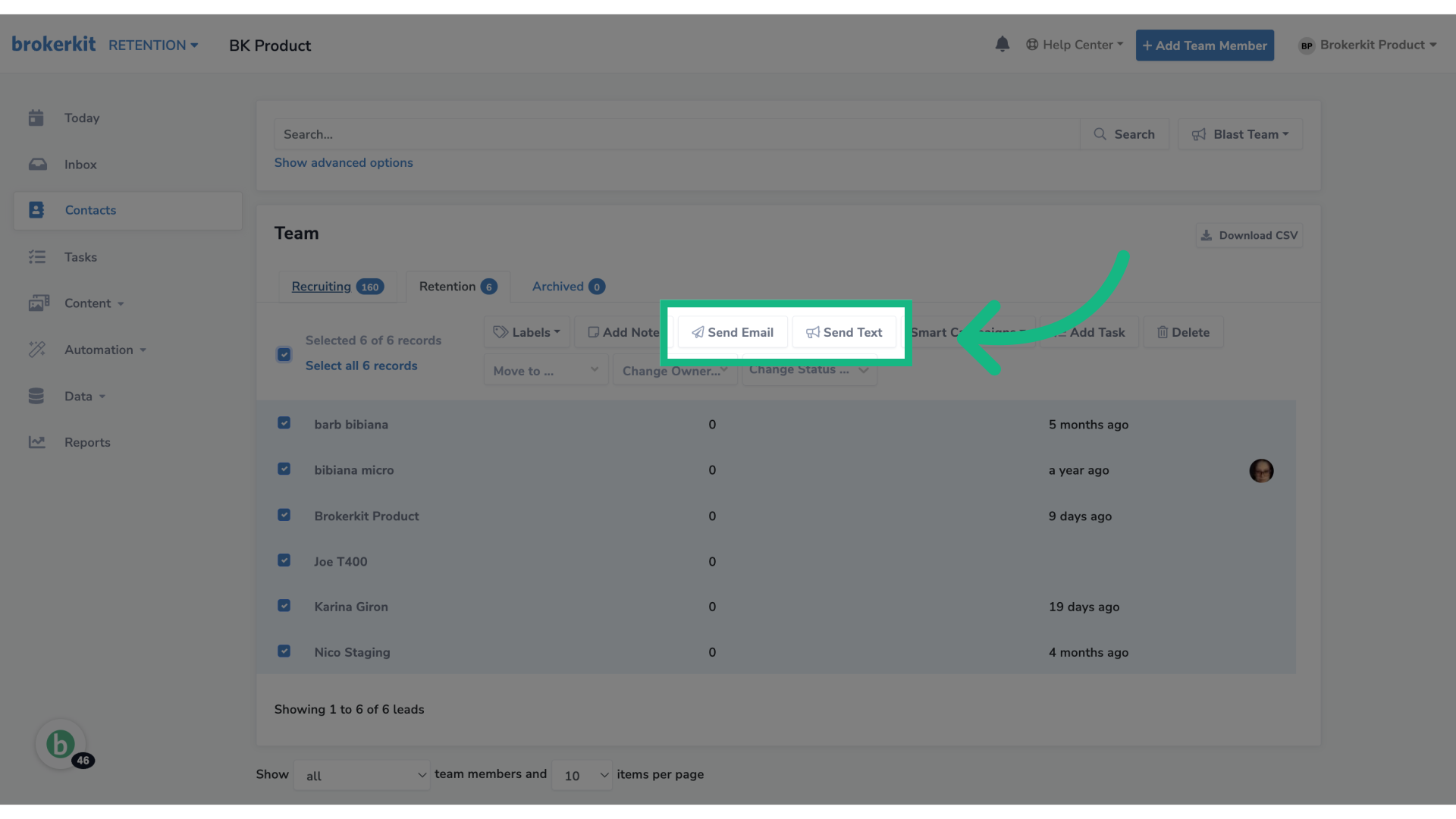Click '9 days ago' in Brokerkit Product row

[x=1080, y=516]
